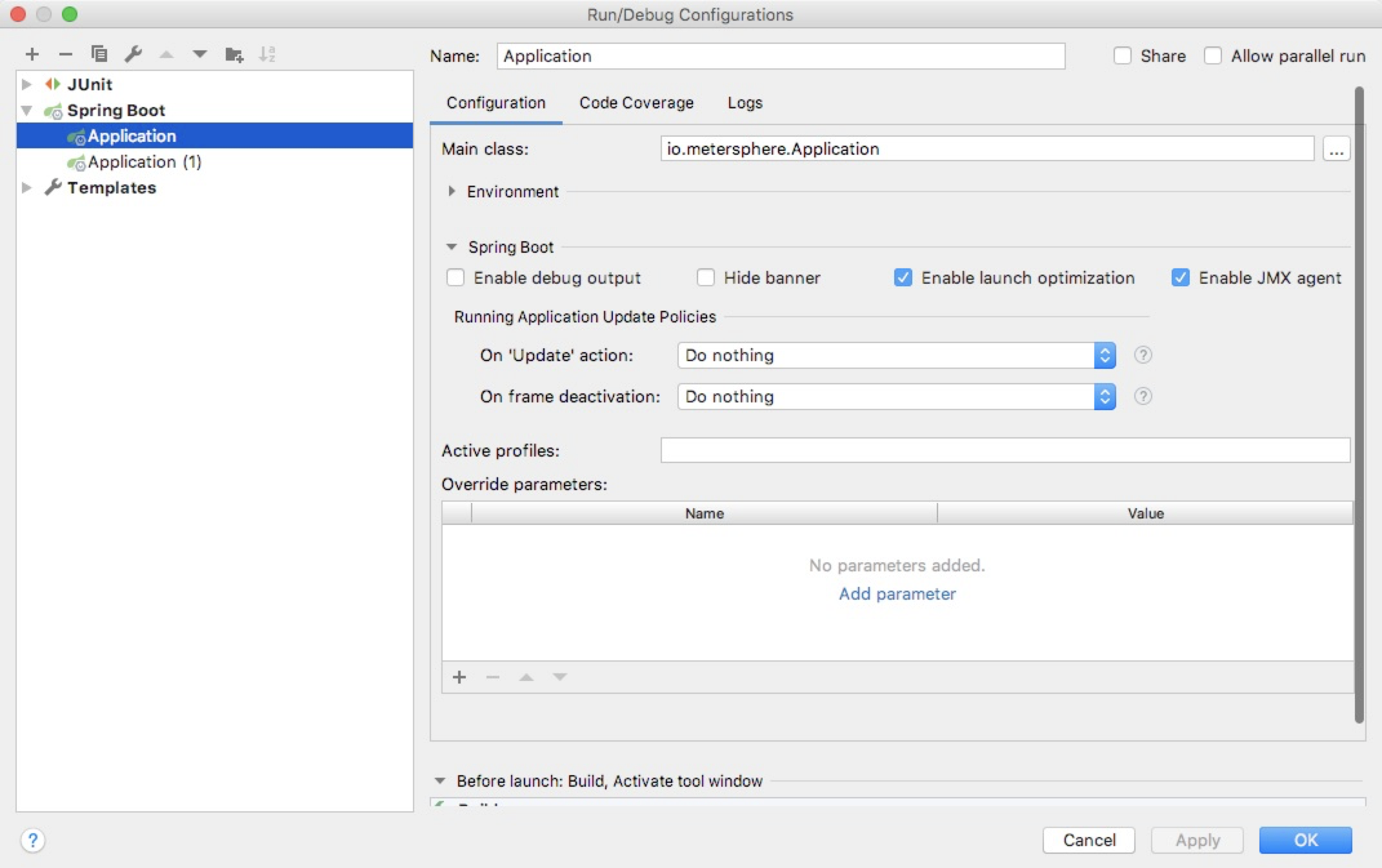Screen dimensions: 1382x868
Task: Enable the debug output checkbox
Action: point(456,278)
